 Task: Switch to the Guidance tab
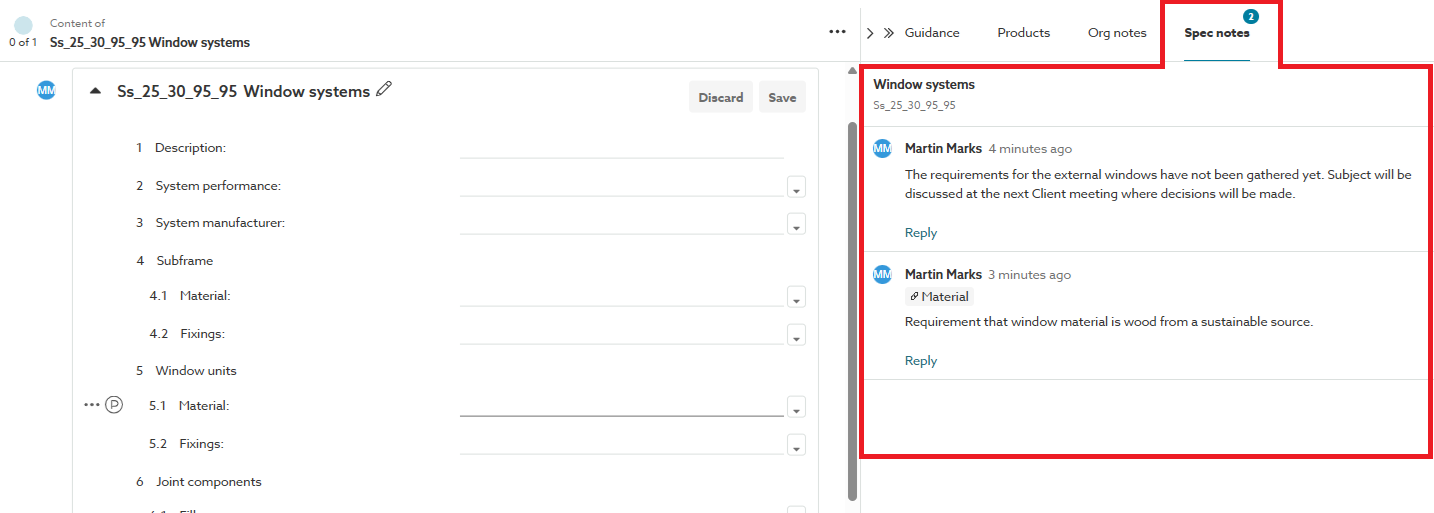point(932,33)
